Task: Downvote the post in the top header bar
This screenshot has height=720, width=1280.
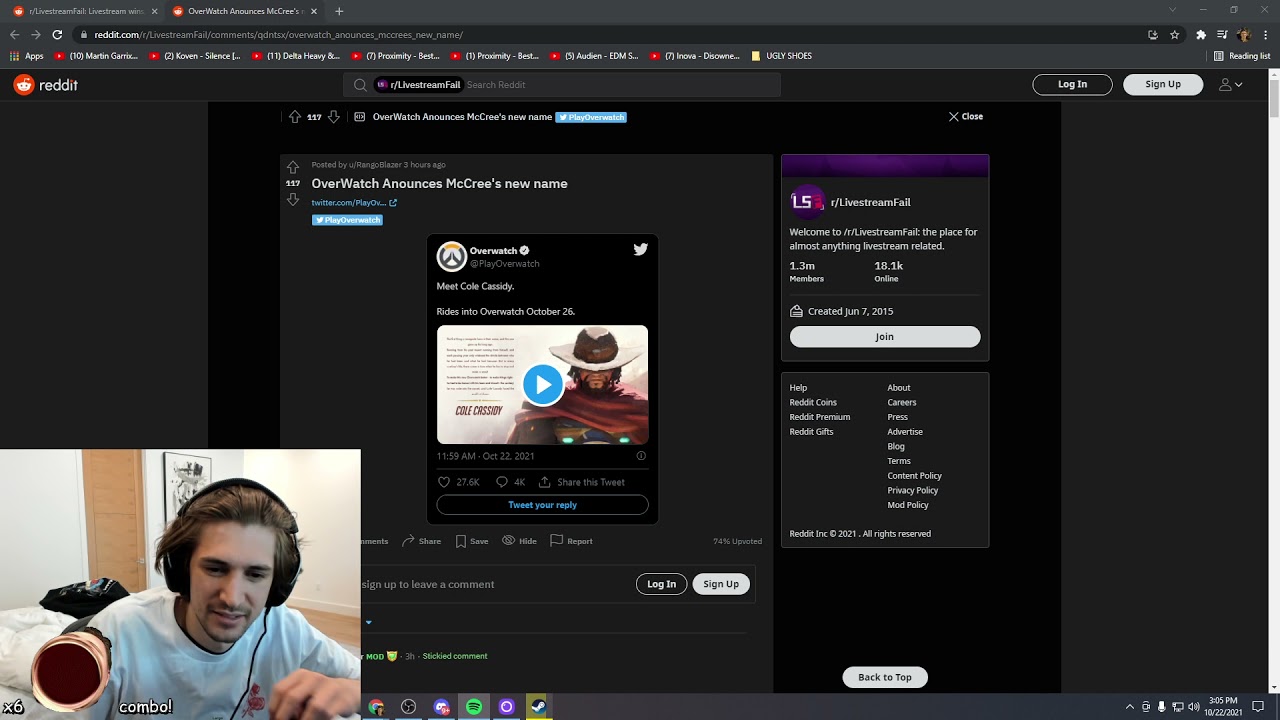Action: 334,117
